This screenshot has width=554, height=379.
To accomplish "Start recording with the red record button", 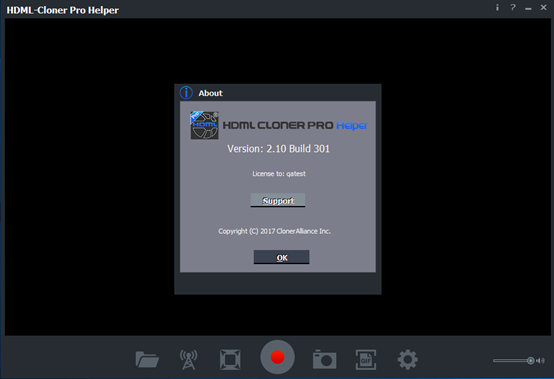I will tap(277, 357).
